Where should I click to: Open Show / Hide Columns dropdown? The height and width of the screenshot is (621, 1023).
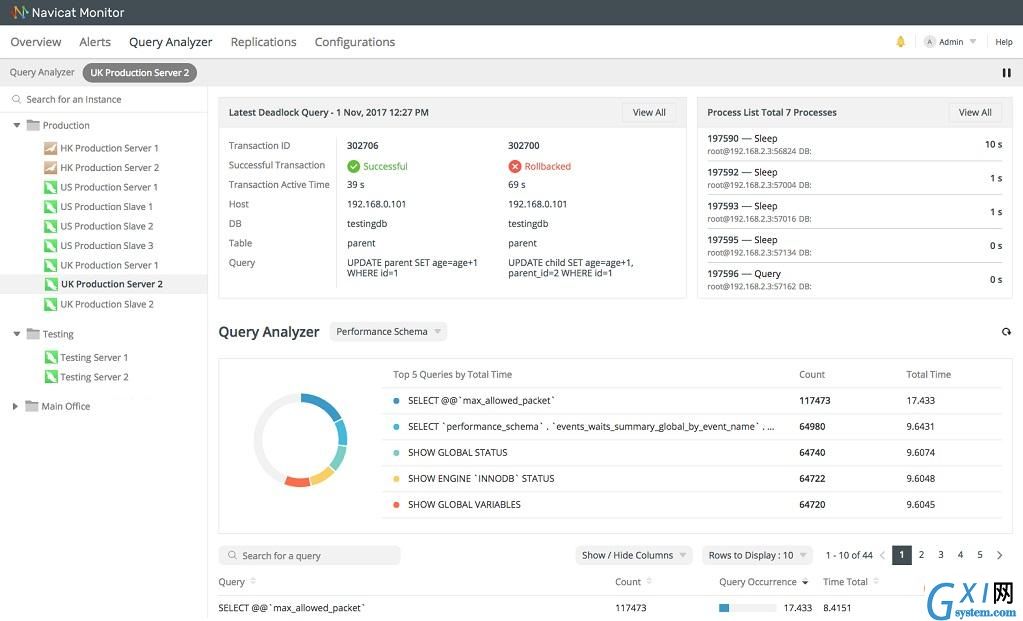[633, 555]
